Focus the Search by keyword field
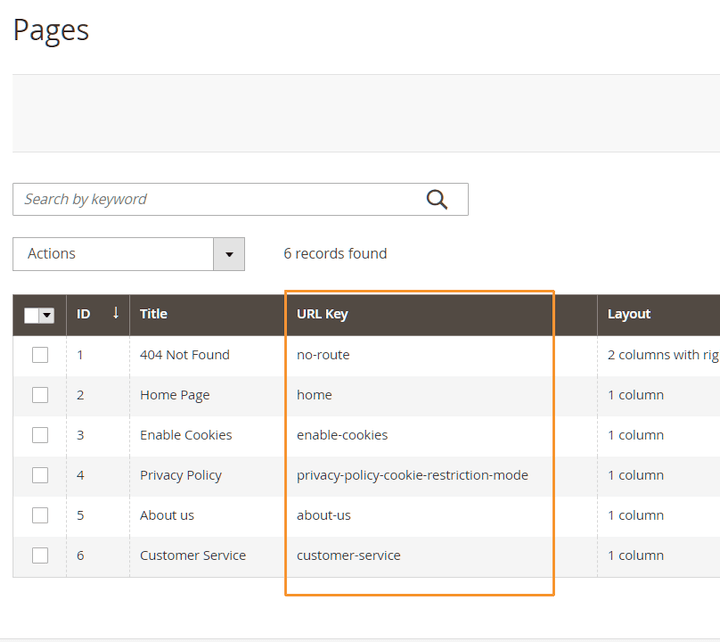 [240, 199]
